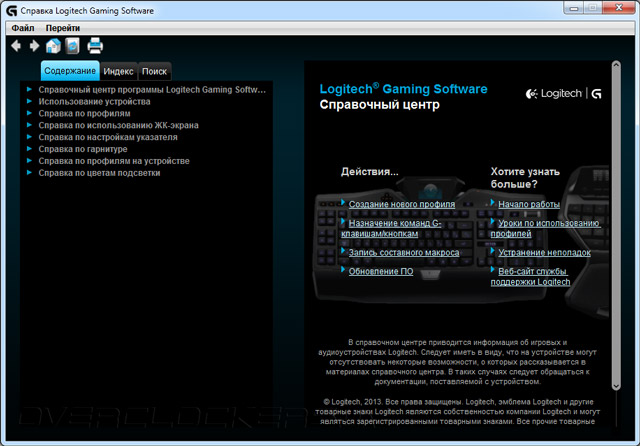640x446 pixels.
Task: Print the current help topic
Action: point(95,46)
